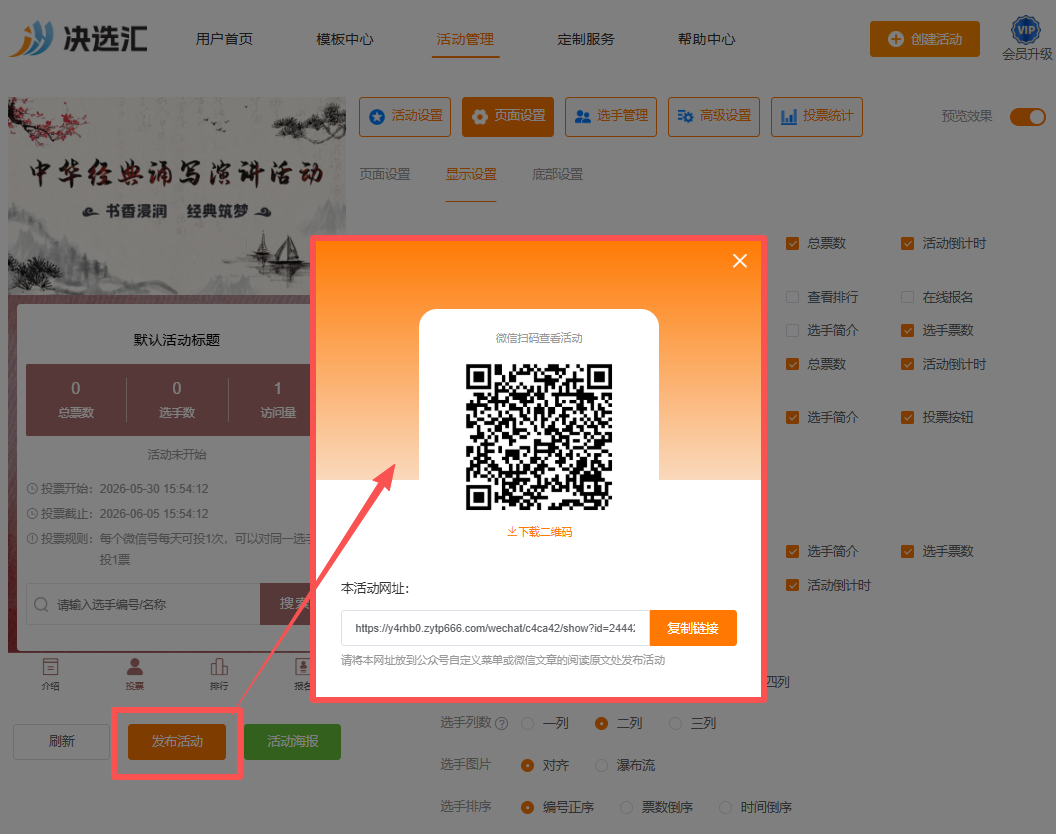The height and width of the screenshot is (834, 1056).
Task: Toggle first-row 活动倒计时 checkbox
Action: coord(908,243)
